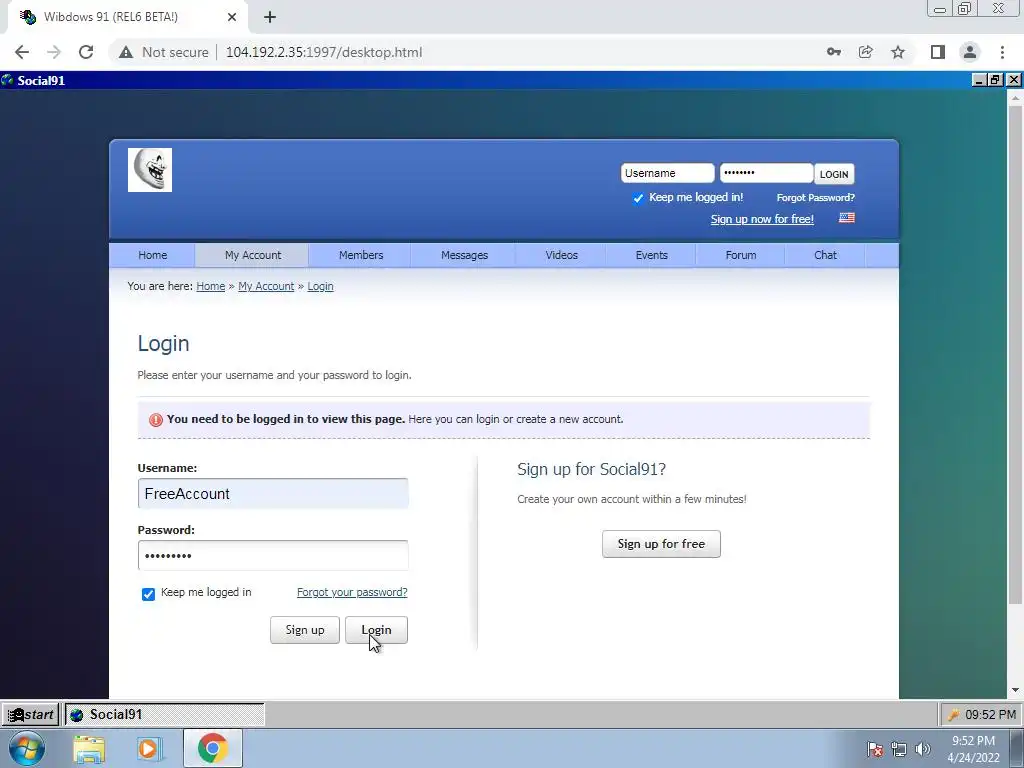Open File Explorer from the taskbar

point(89,748)
